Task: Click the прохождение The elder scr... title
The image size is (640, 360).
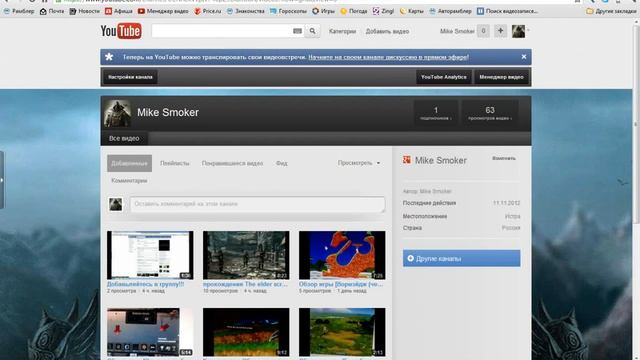Action: [x=245, y=284]
